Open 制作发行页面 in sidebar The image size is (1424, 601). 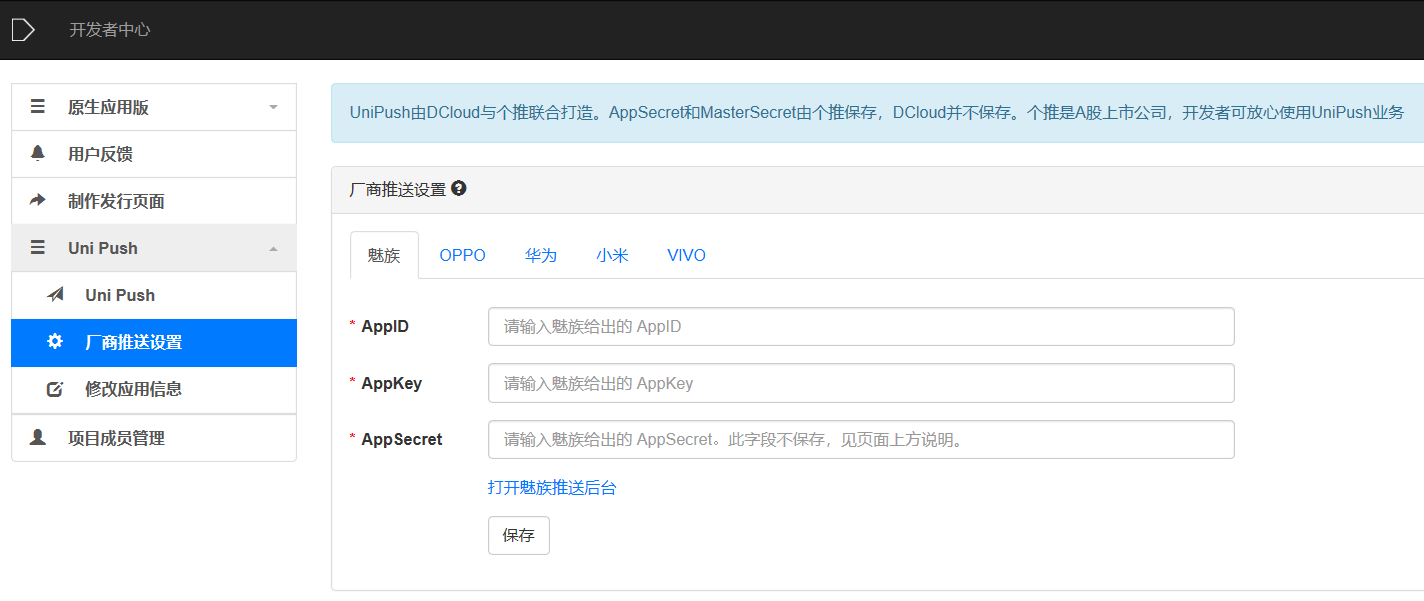[x=154, y=201]
